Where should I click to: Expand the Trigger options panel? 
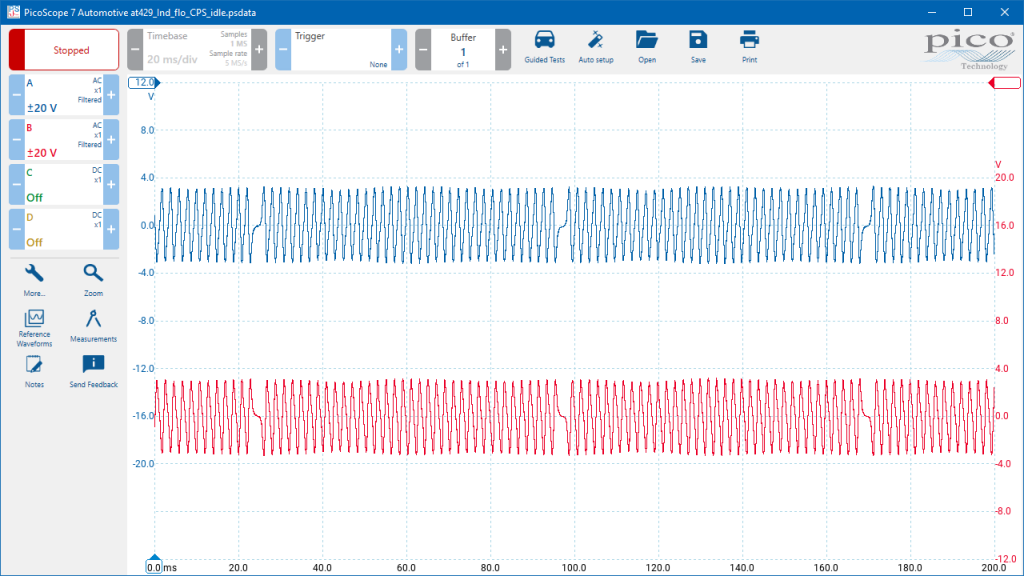pos(340,49)
